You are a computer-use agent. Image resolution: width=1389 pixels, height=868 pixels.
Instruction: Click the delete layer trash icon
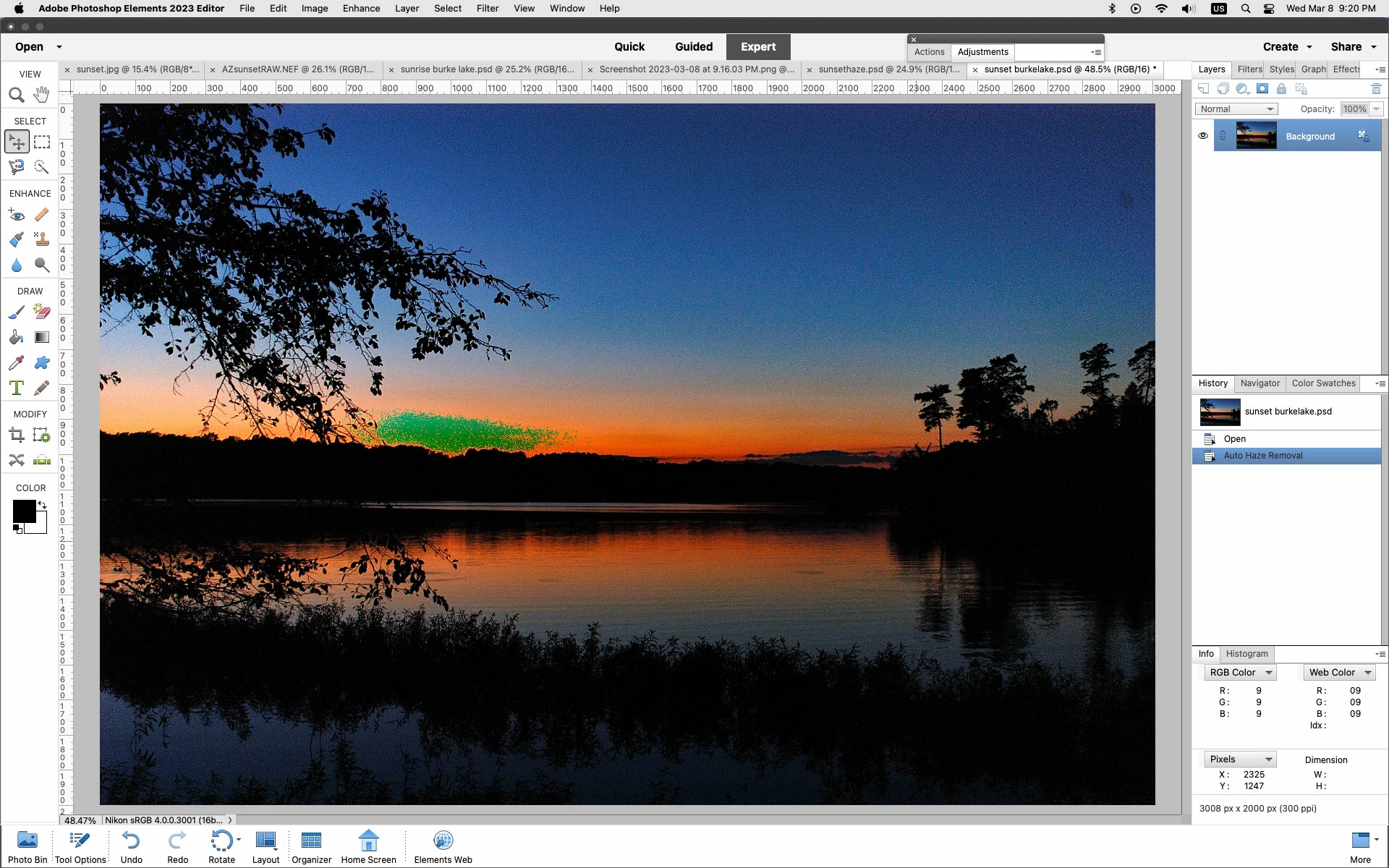click(1376, 89)
